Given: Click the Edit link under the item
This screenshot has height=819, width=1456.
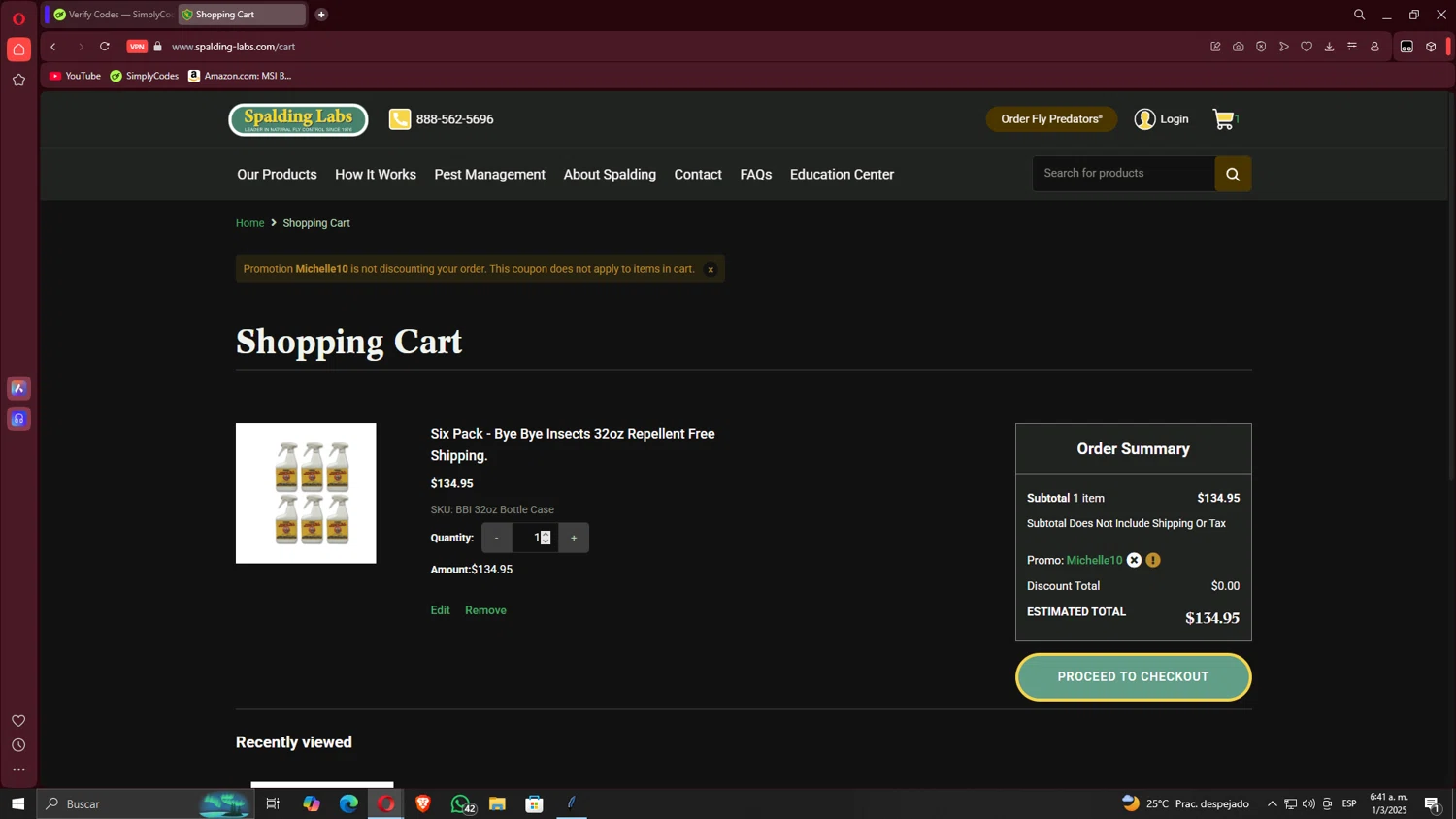Looking at the screenshot, I should coord(441,610).
